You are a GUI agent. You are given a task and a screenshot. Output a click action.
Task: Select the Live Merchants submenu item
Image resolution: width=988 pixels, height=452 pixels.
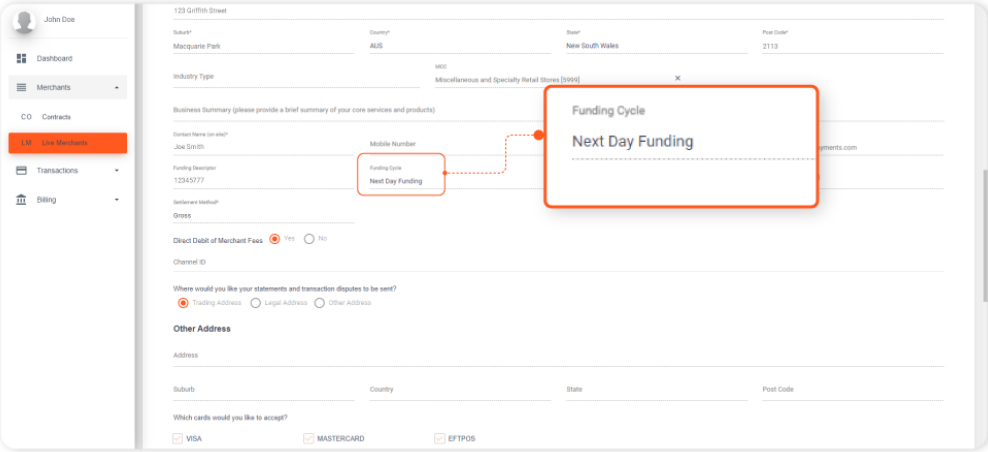(67, 143)
